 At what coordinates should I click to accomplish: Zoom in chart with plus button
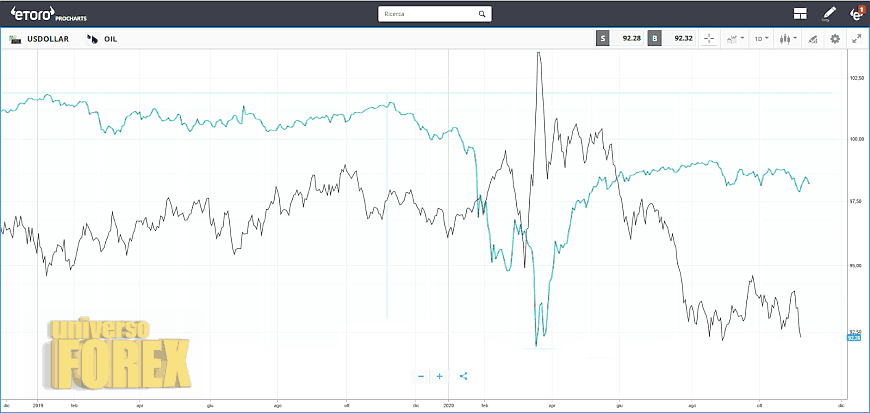coord(439,376)
